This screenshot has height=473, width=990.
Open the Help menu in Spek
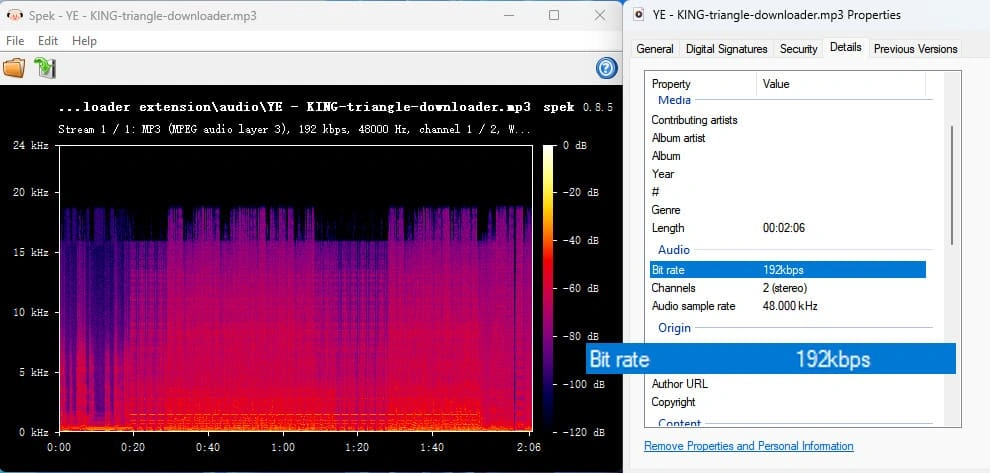tap(84, 41)
